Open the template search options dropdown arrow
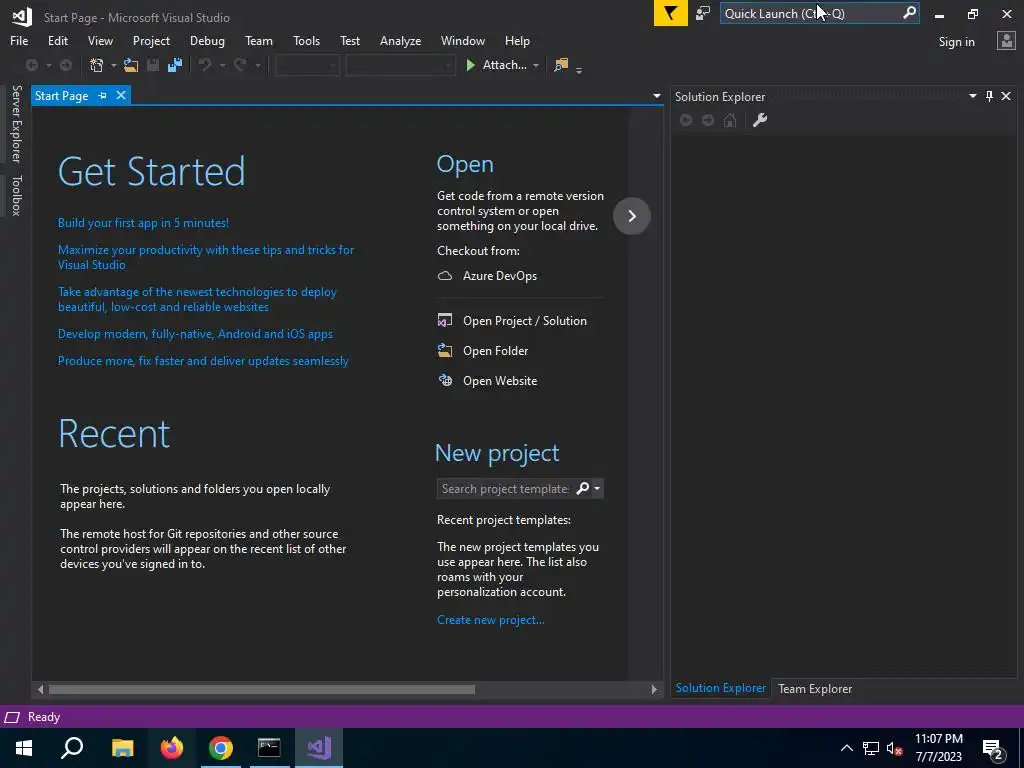Screen dimensions: 1024x768 click(x=597, y=488)
